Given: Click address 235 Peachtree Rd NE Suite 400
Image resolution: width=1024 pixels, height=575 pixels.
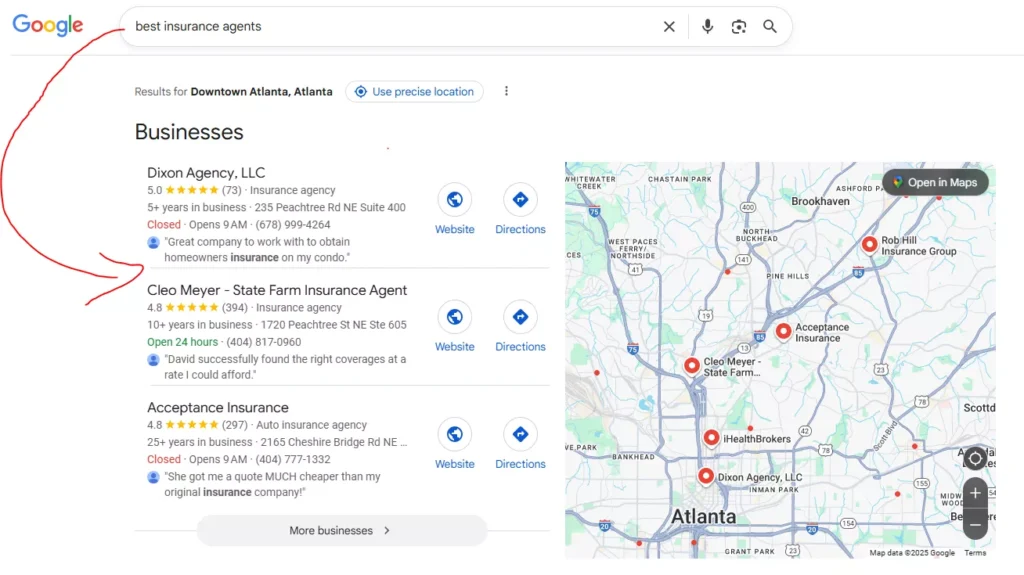Looking at the screenshot, I should coord(330,207).
